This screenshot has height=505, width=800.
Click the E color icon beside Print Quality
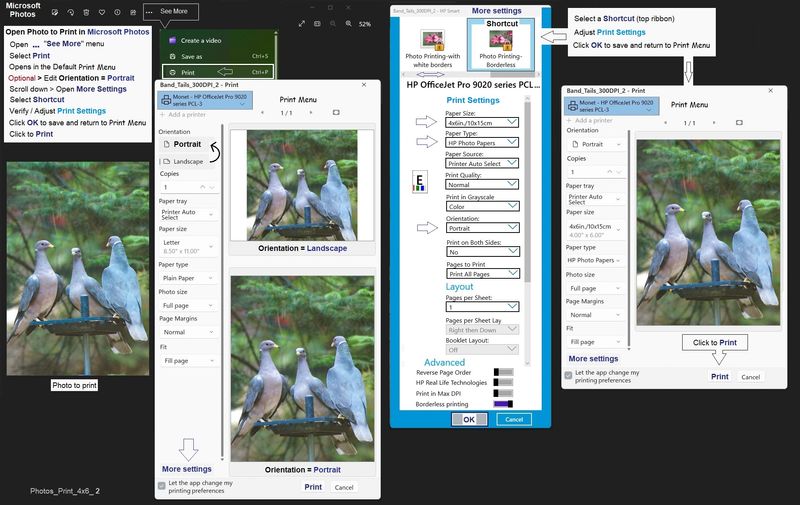tap(419, 182)
